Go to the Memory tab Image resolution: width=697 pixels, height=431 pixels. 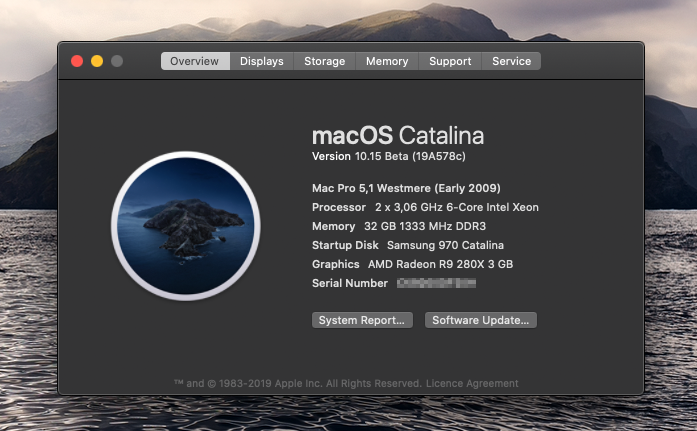pos(387,61)
